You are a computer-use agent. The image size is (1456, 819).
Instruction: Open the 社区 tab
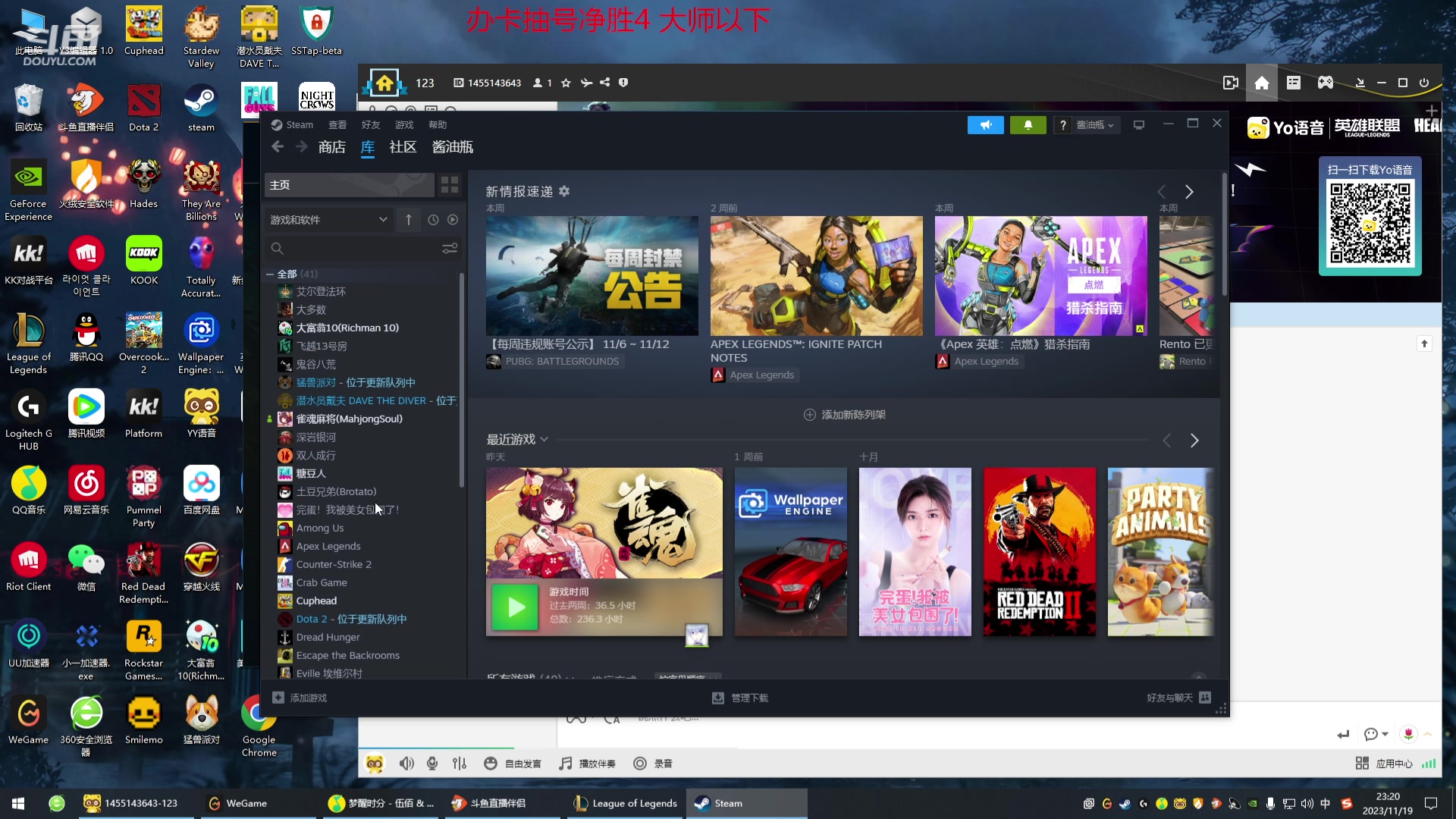pos(403,147)
